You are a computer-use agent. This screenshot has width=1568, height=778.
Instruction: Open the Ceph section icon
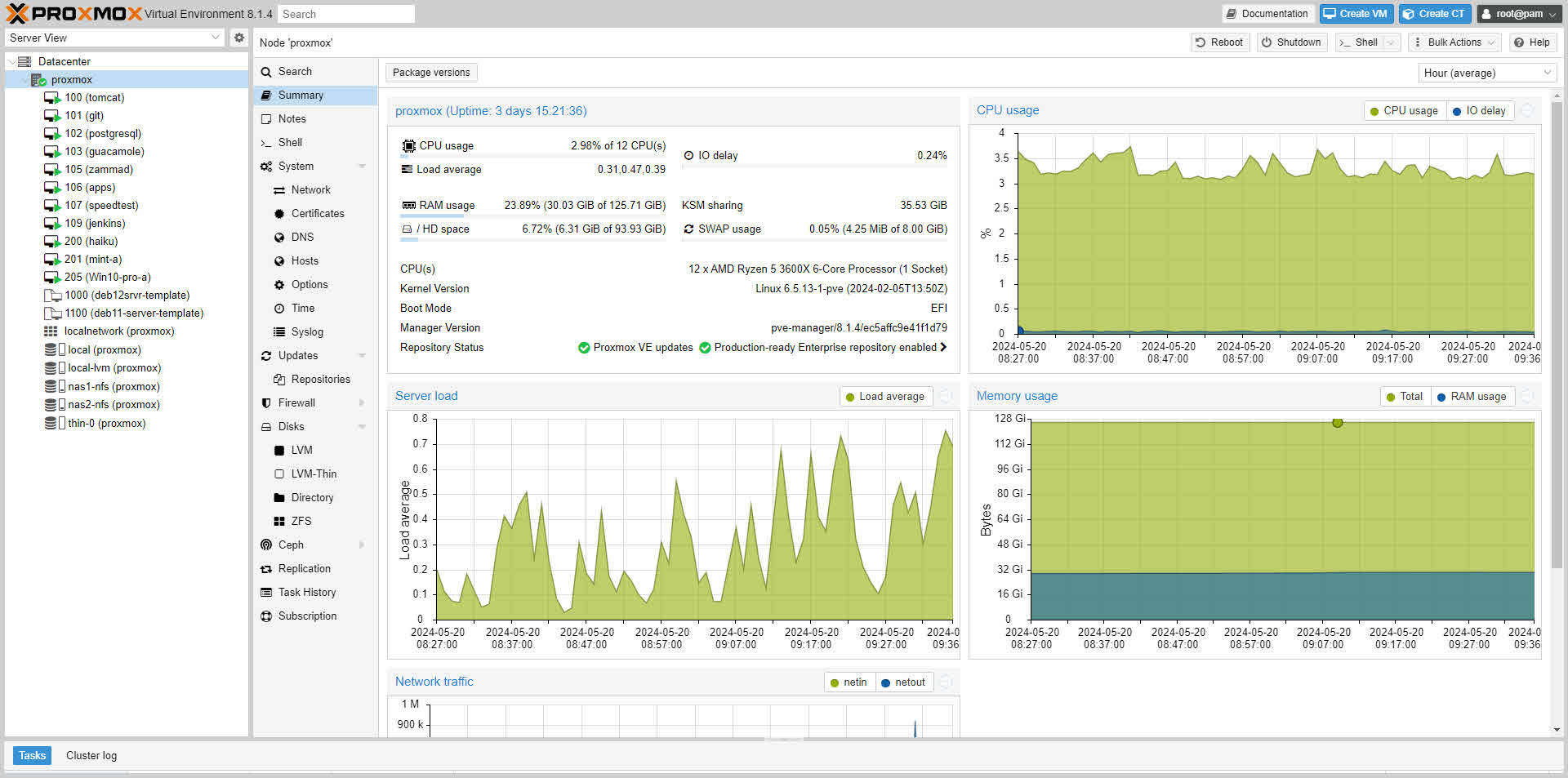click(266, 545)
